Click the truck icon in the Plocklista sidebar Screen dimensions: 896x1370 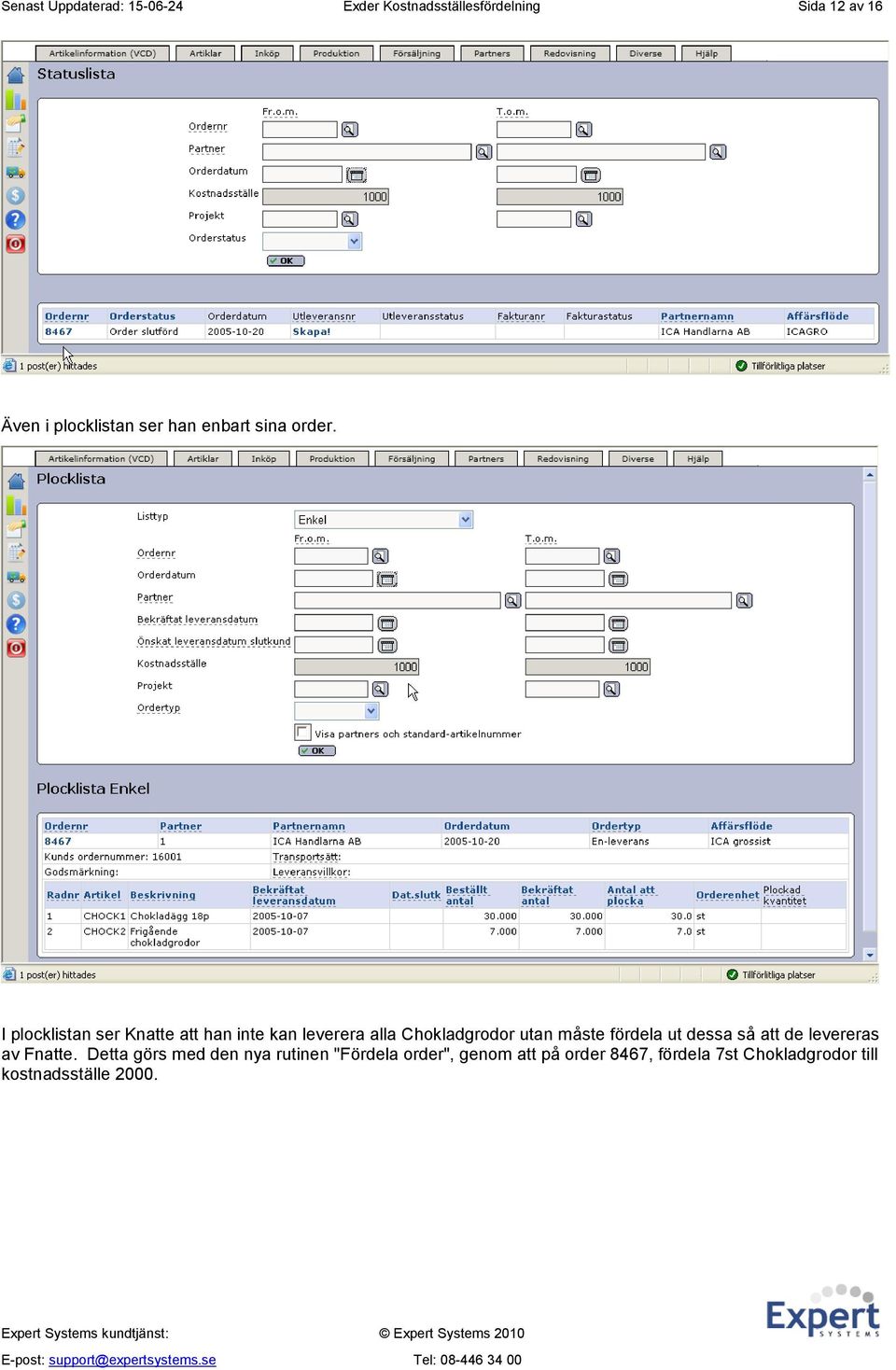coord(16,578)
